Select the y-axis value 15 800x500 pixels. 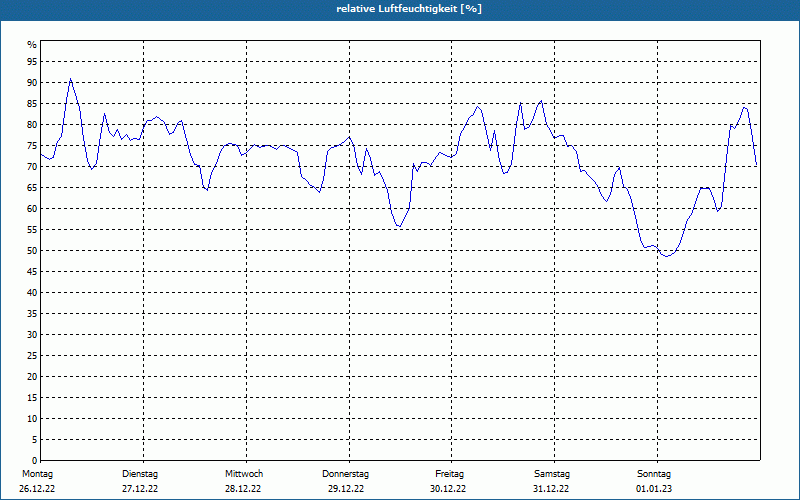[32, 398]
